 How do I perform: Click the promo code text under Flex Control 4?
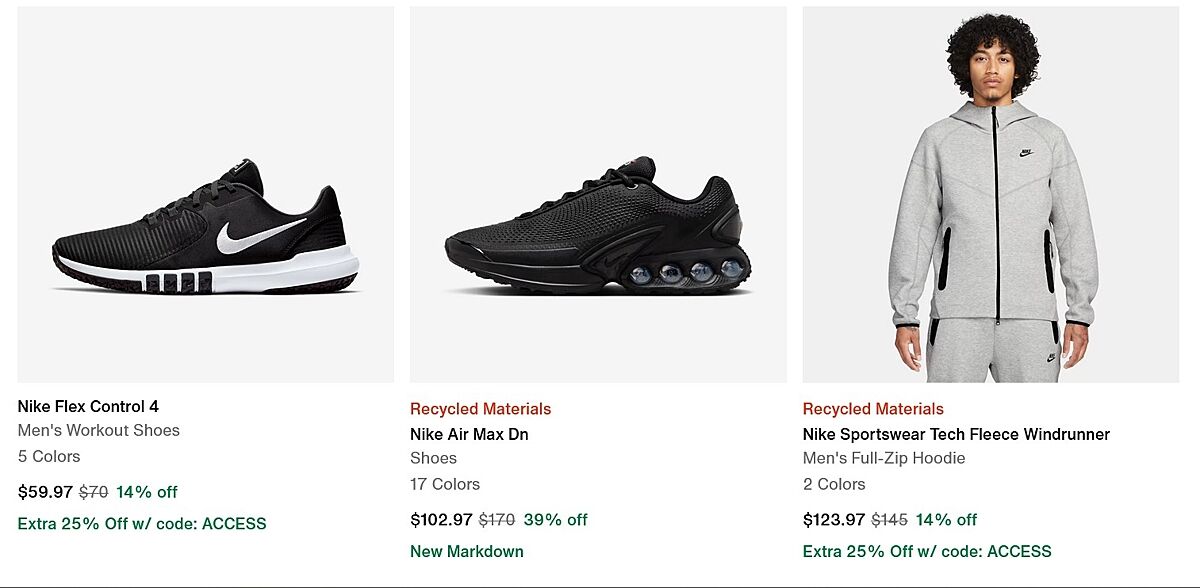tap(142, 523)
